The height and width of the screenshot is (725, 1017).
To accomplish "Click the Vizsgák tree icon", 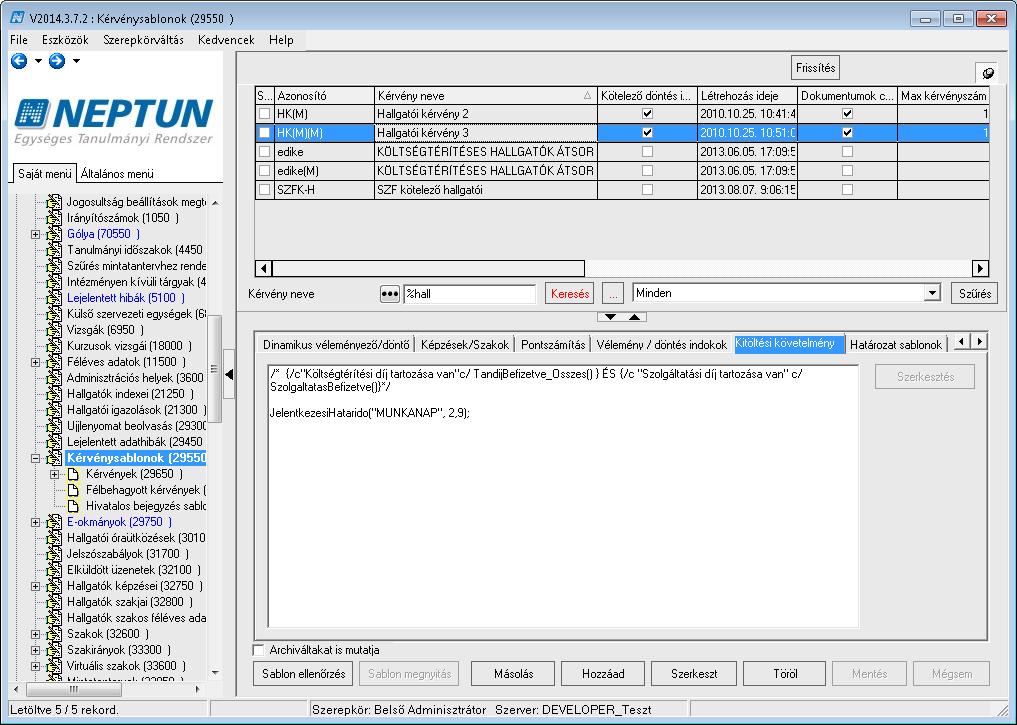I will (54, 330).
